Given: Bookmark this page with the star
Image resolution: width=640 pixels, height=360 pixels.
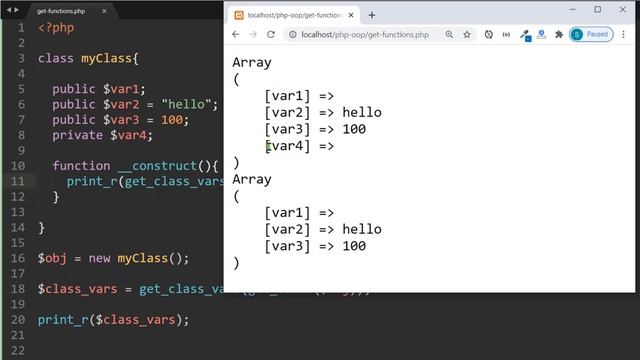Looking at the screenshot, I should 467,35.
